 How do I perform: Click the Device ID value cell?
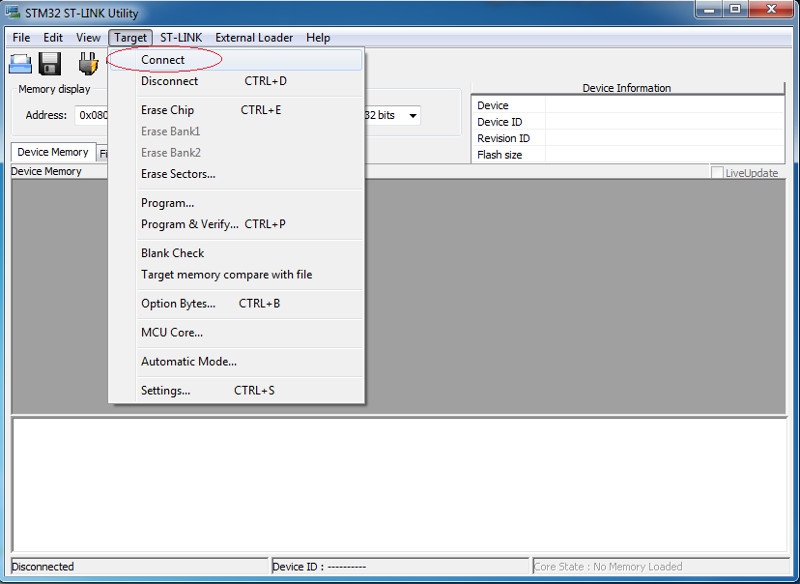pyautogui.click(x=664, y=122)
